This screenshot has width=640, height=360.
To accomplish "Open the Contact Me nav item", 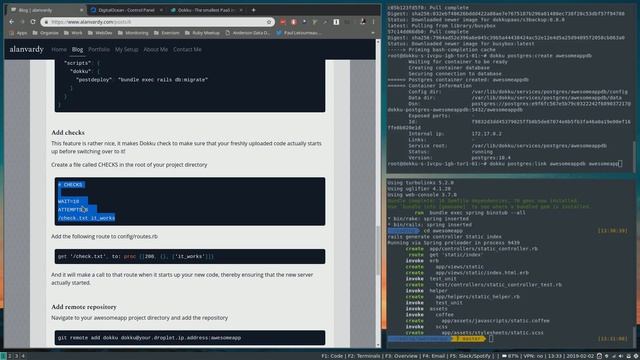I will 187,49.
